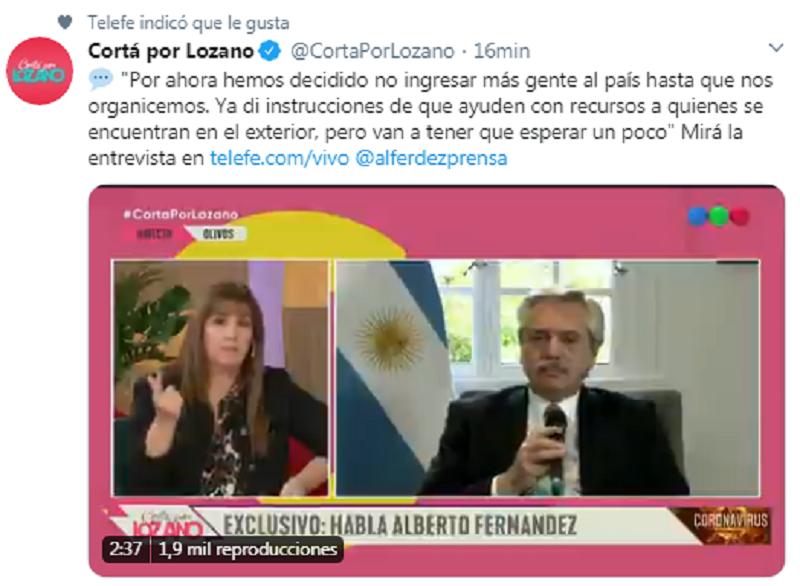Click the Coronavirus badge in video banner
The height and width of the screenshot is (586, 800).
click(730, 525)
